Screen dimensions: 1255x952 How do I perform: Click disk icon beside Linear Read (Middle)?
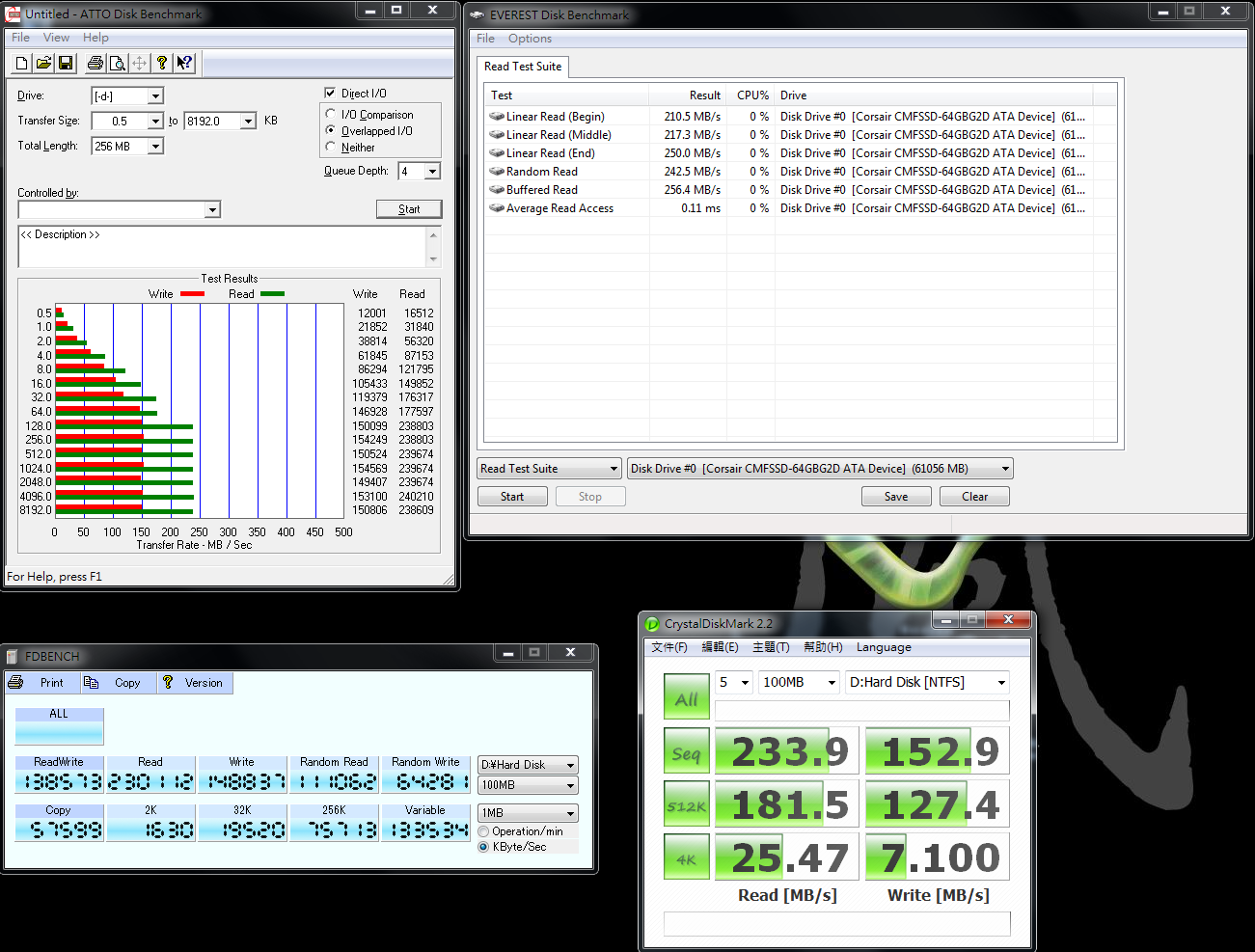tap(497, 135)
